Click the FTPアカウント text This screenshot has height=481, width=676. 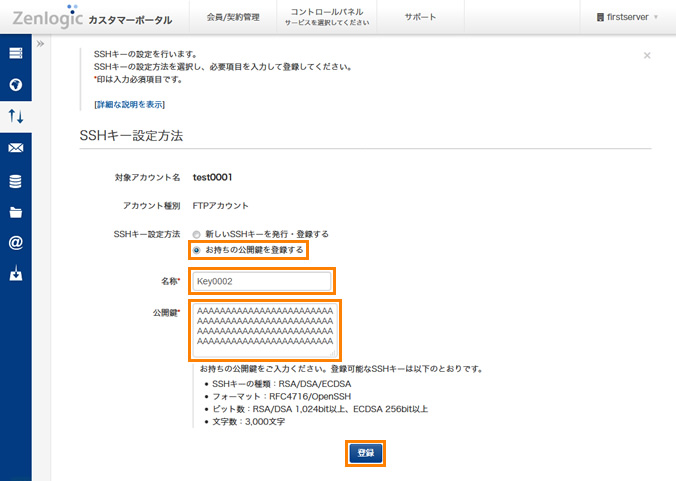click(x=220, y=206)
